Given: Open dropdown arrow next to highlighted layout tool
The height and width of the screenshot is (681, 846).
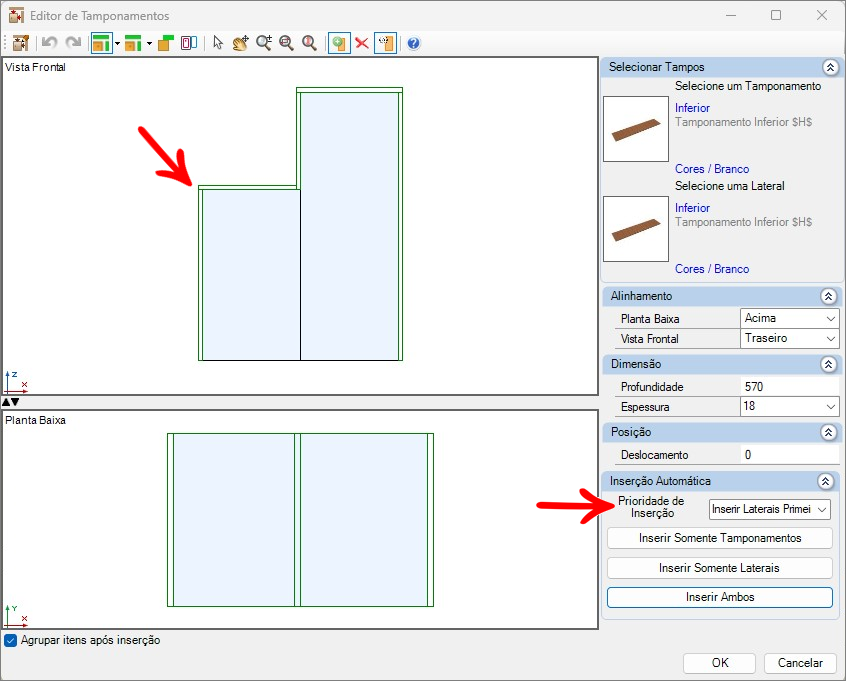Looking at the screenshot, I should click(117, 43).
